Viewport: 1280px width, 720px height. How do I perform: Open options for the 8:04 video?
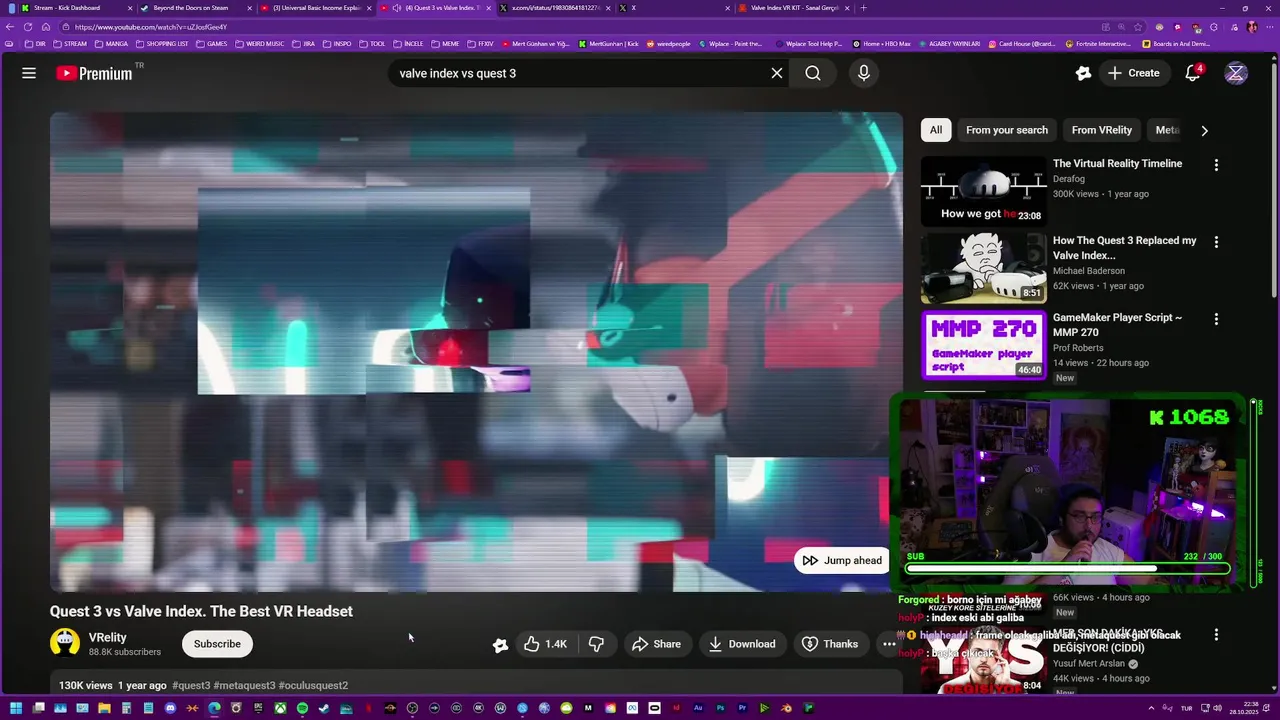point(1216,635)
